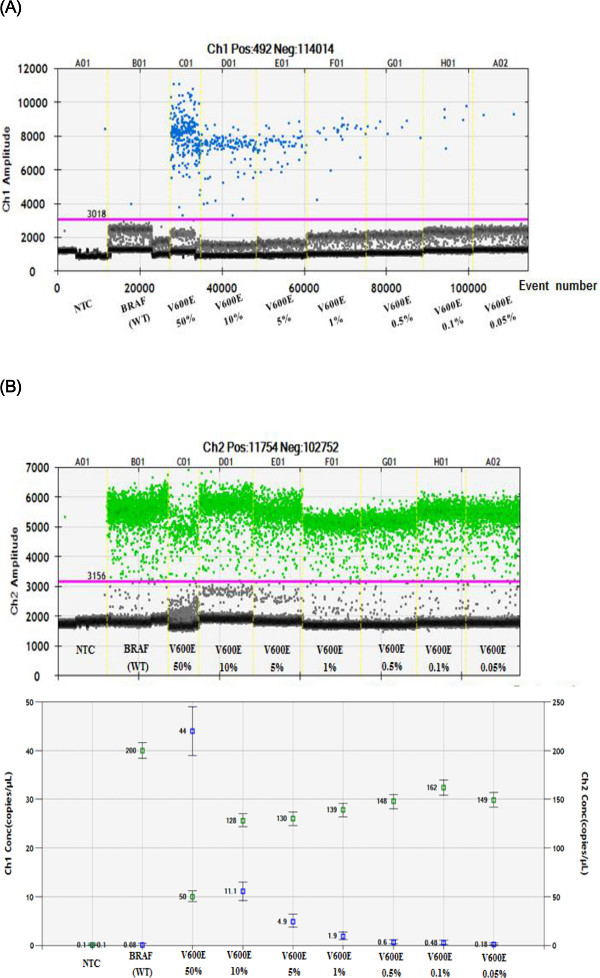Click the green marker labeled 149
600x978 pixels.
pyautogui.click(x=494, y=800)
